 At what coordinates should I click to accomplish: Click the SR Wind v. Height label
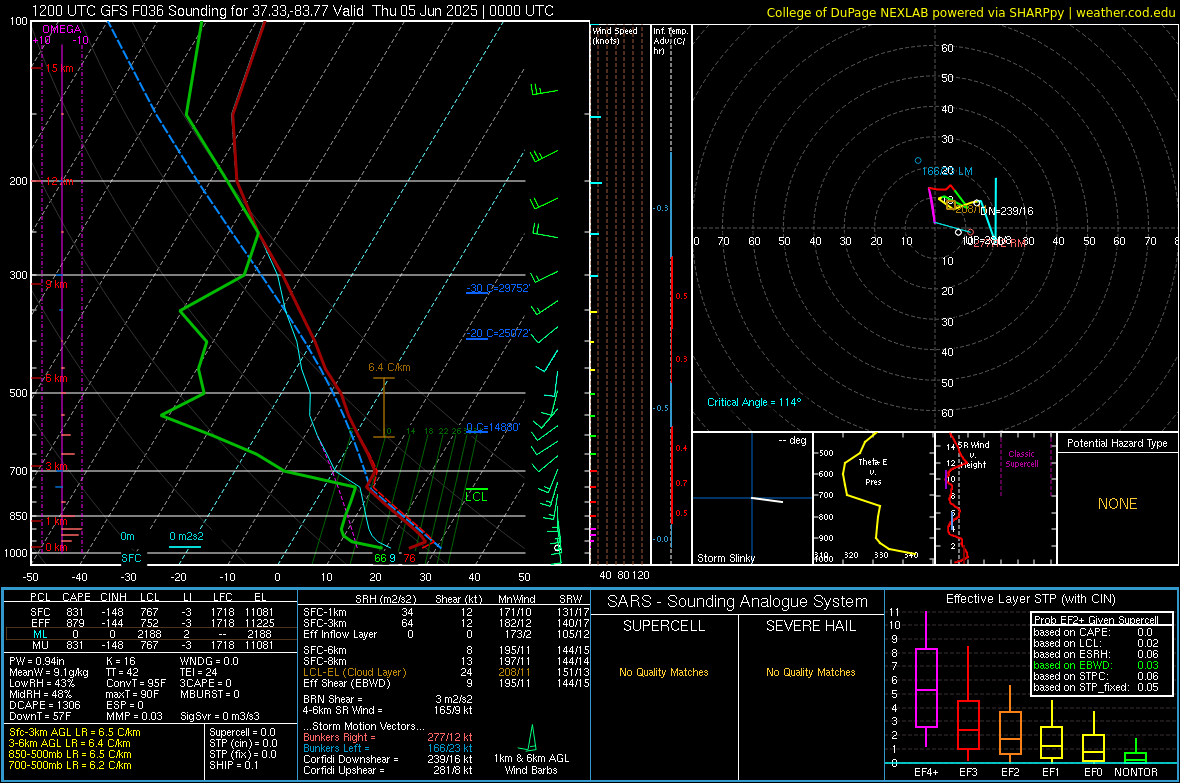tap(974, 455)
